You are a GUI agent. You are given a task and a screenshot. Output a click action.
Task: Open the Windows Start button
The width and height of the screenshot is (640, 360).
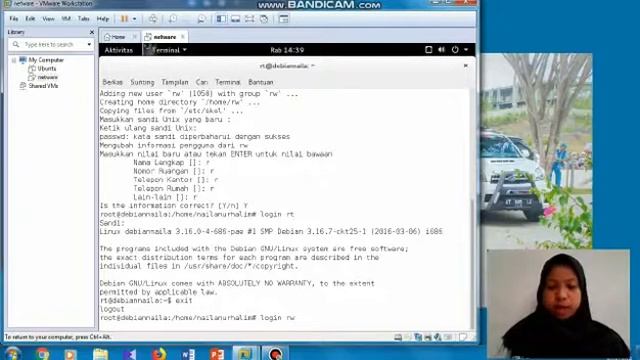coord(12,353)
